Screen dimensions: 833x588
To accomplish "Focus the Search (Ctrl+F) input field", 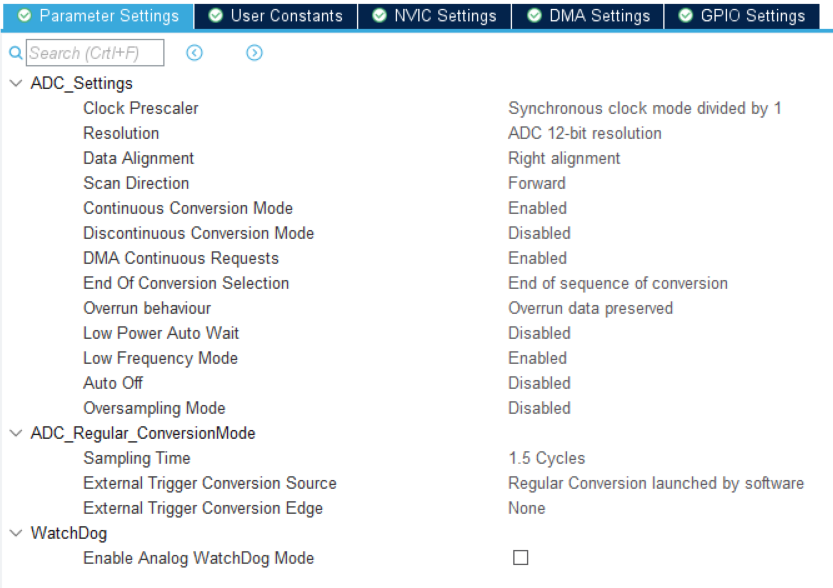I will [95, 53].
